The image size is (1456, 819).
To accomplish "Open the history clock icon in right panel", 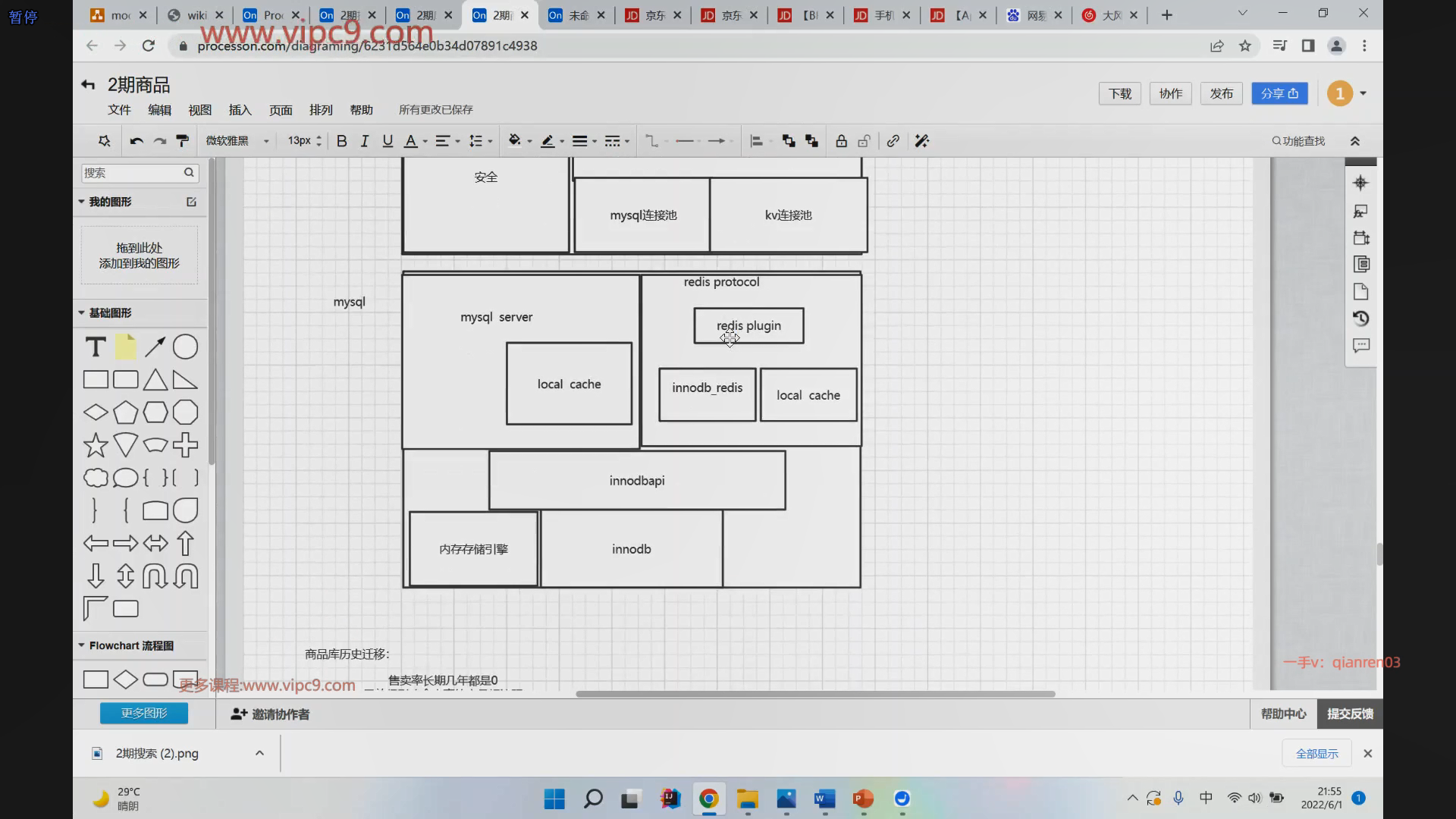I will point(1361,318).
